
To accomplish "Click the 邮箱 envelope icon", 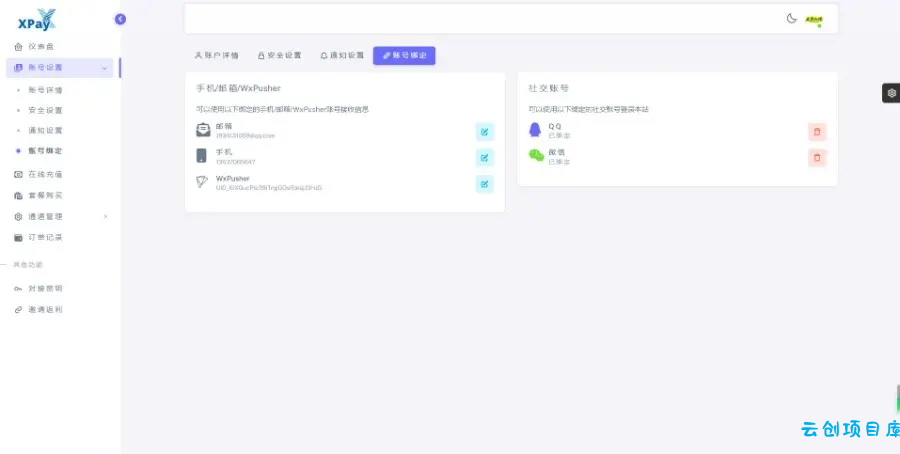I will point(203,130).
